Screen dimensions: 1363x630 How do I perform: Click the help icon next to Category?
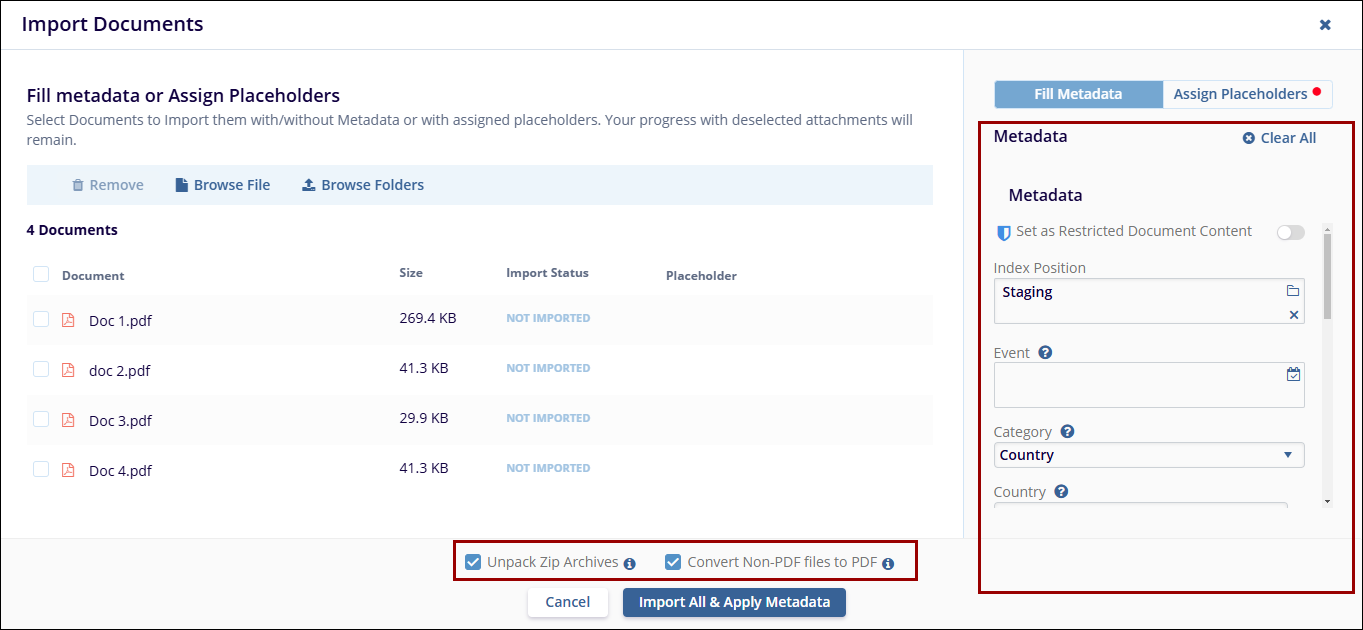1067,432
